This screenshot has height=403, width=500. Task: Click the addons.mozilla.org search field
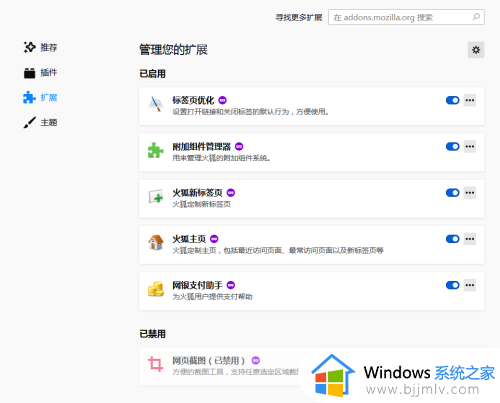coord(406,17)
